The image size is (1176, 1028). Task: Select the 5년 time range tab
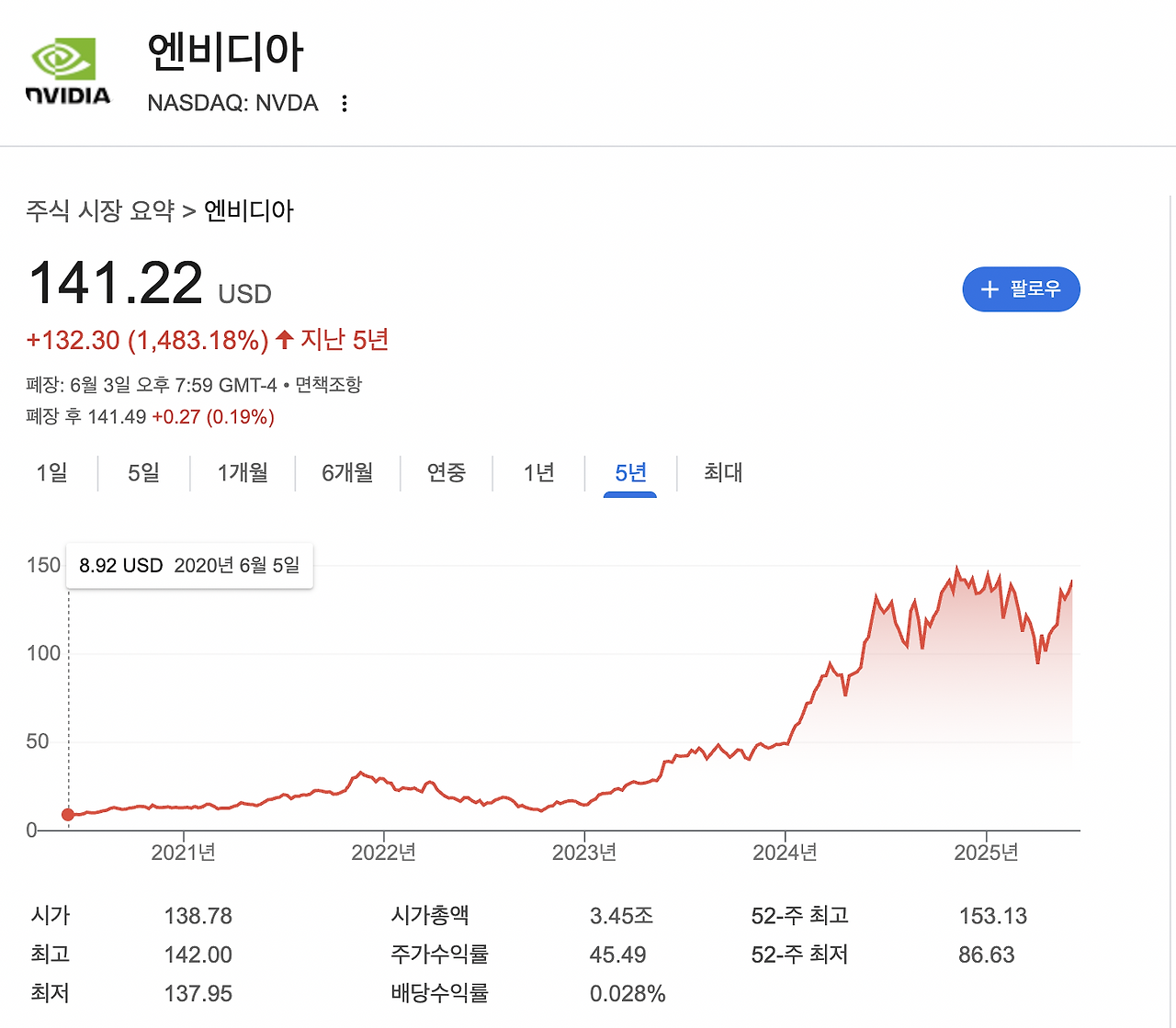click(630, 473)
